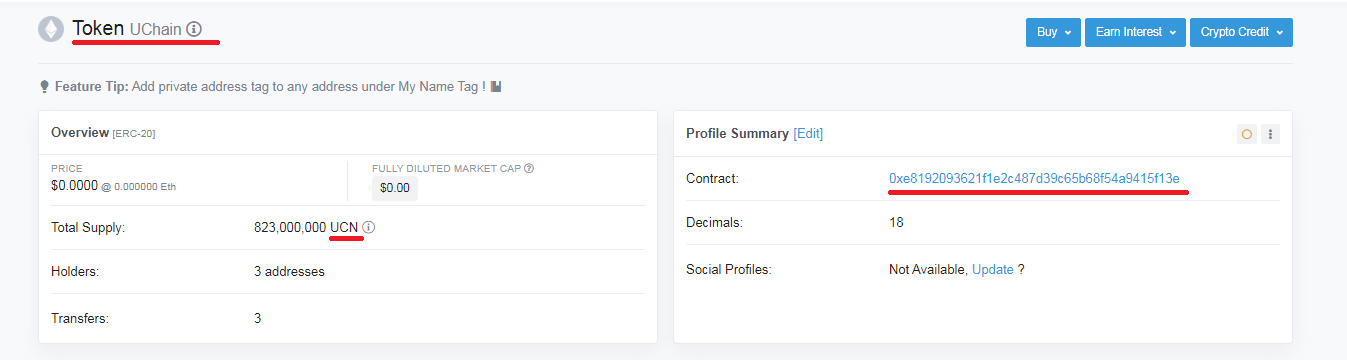Click the orange circle icon in Profile Summary
Screen dimensions: 1347x360
tap(1246, 134)
